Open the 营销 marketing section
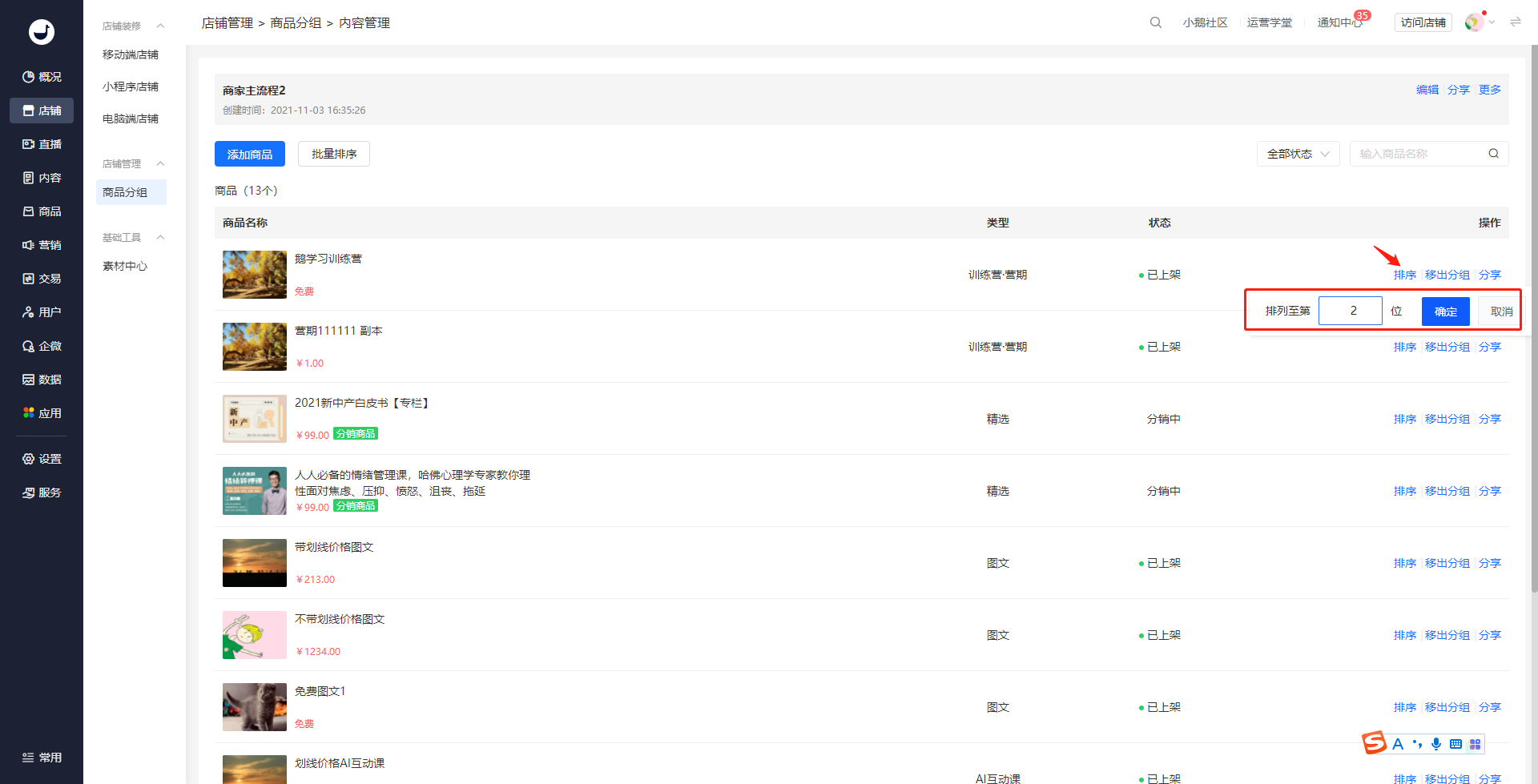Image resolution: width=1538 pixels, height=784 pixels. pos(42,245)
